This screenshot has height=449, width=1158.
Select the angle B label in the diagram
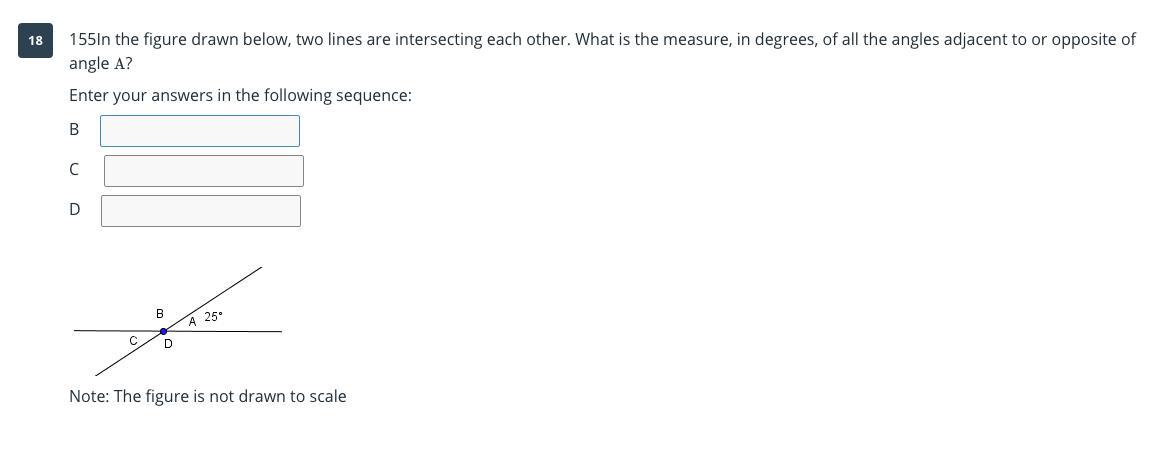click(160, 314)
